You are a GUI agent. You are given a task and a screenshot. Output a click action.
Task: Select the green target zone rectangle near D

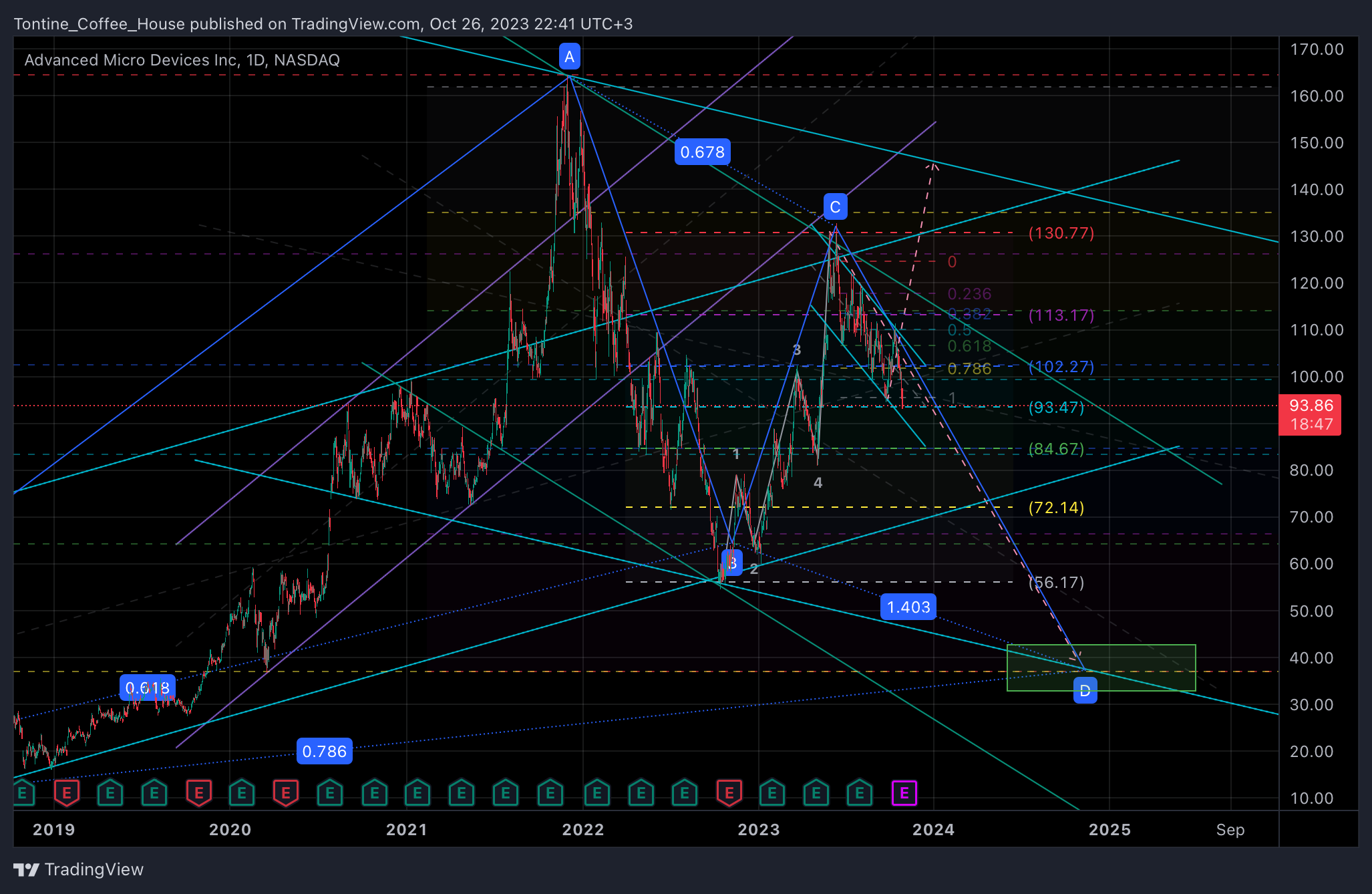1101,667
